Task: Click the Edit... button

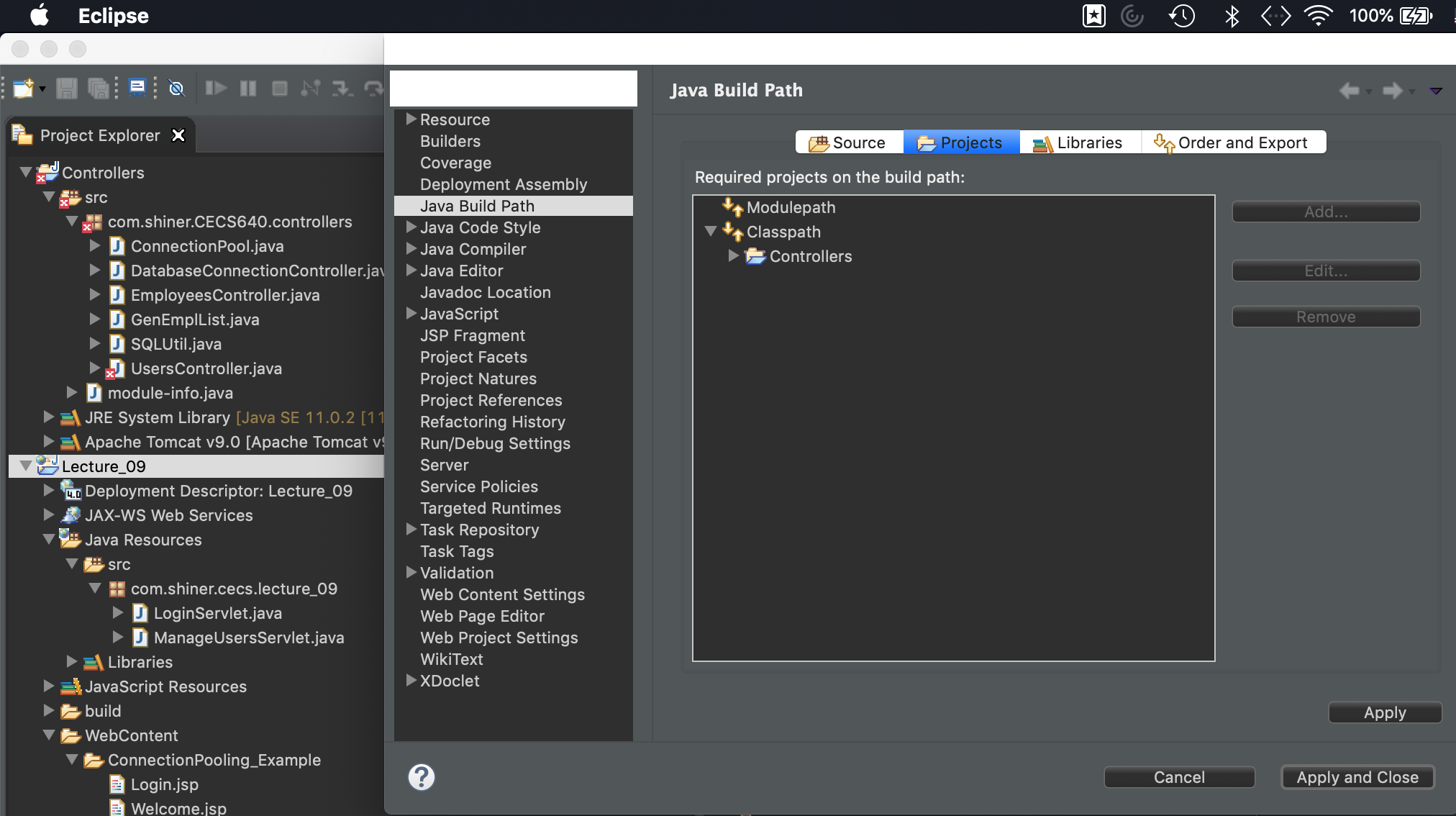Action: [x=1326, y=271]
